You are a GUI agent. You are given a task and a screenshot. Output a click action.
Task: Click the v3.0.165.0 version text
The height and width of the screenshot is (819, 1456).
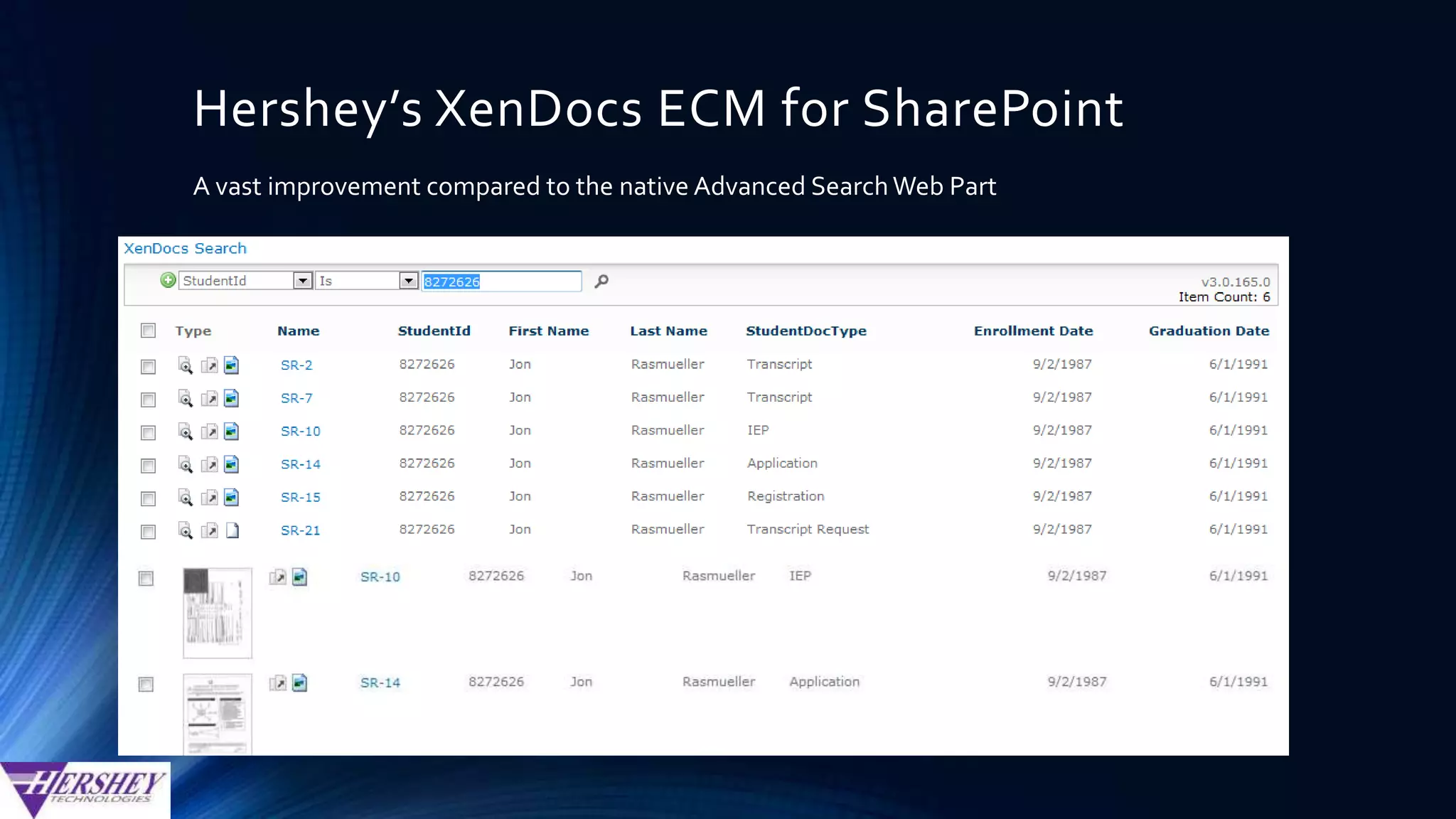point(1236,282)
